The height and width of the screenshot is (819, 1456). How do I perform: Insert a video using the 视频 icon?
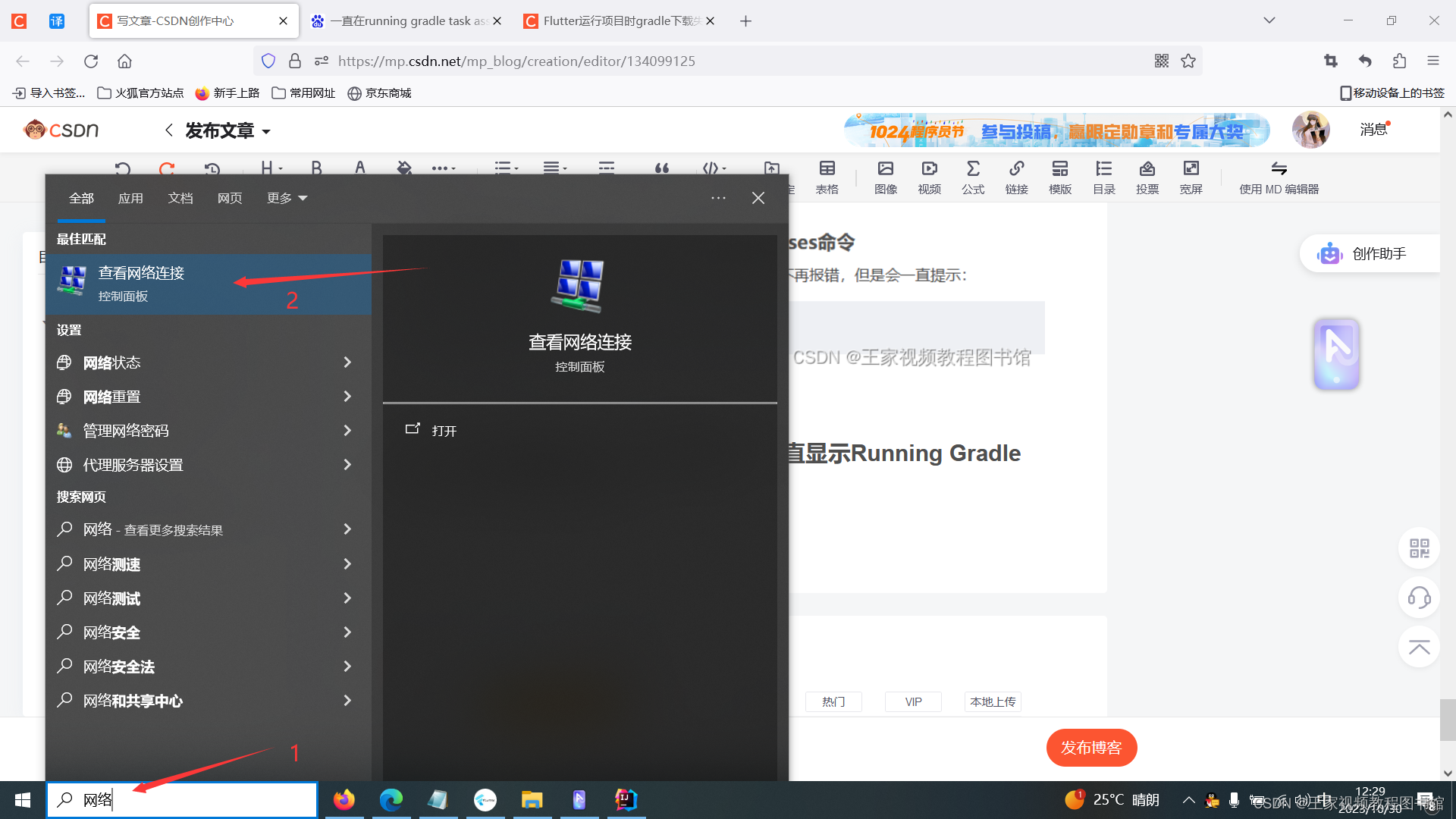click(929, 177)
